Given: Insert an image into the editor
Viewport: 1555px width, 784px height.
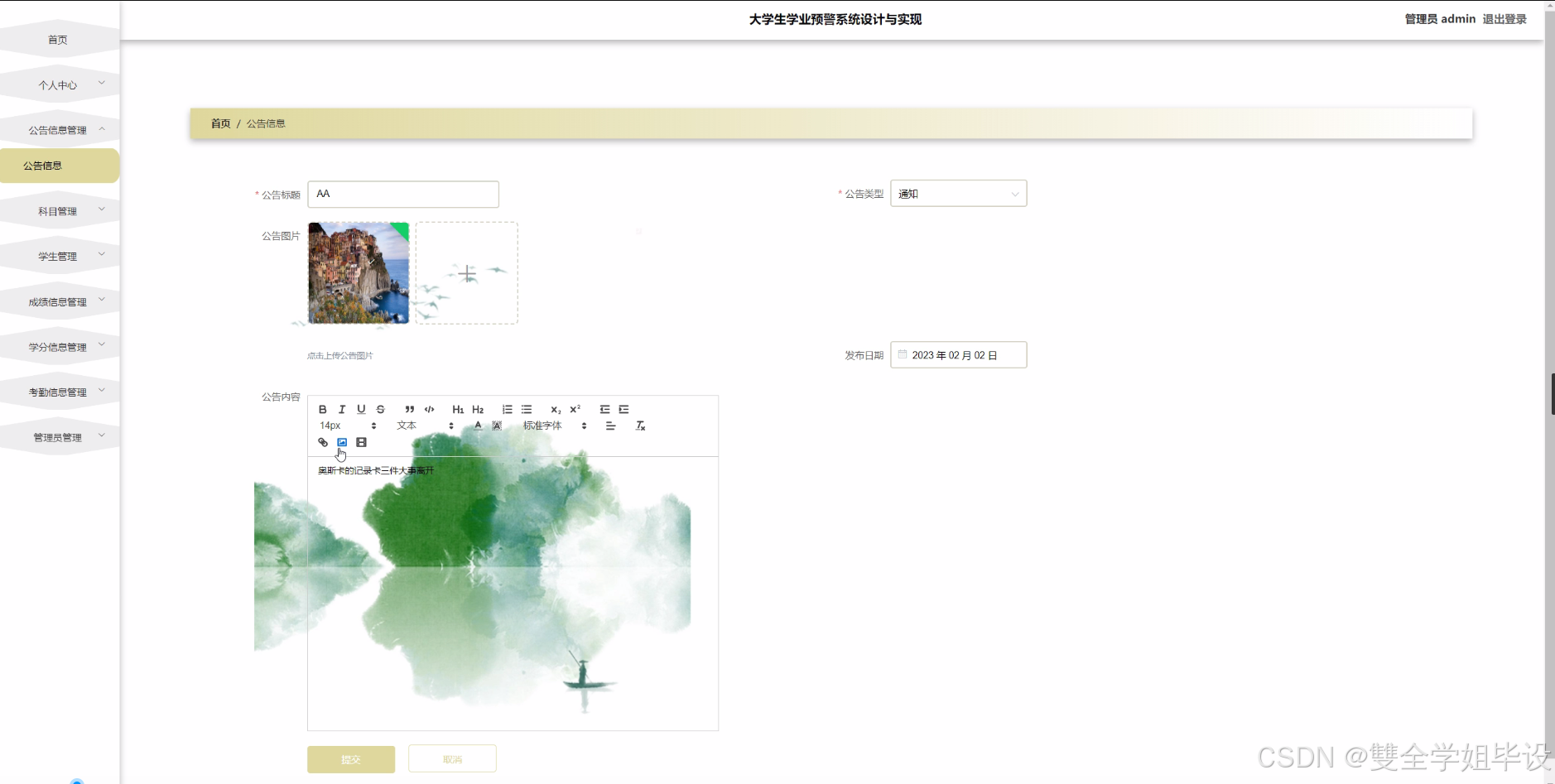Looking at the screenshot, I should pos(340,442).
